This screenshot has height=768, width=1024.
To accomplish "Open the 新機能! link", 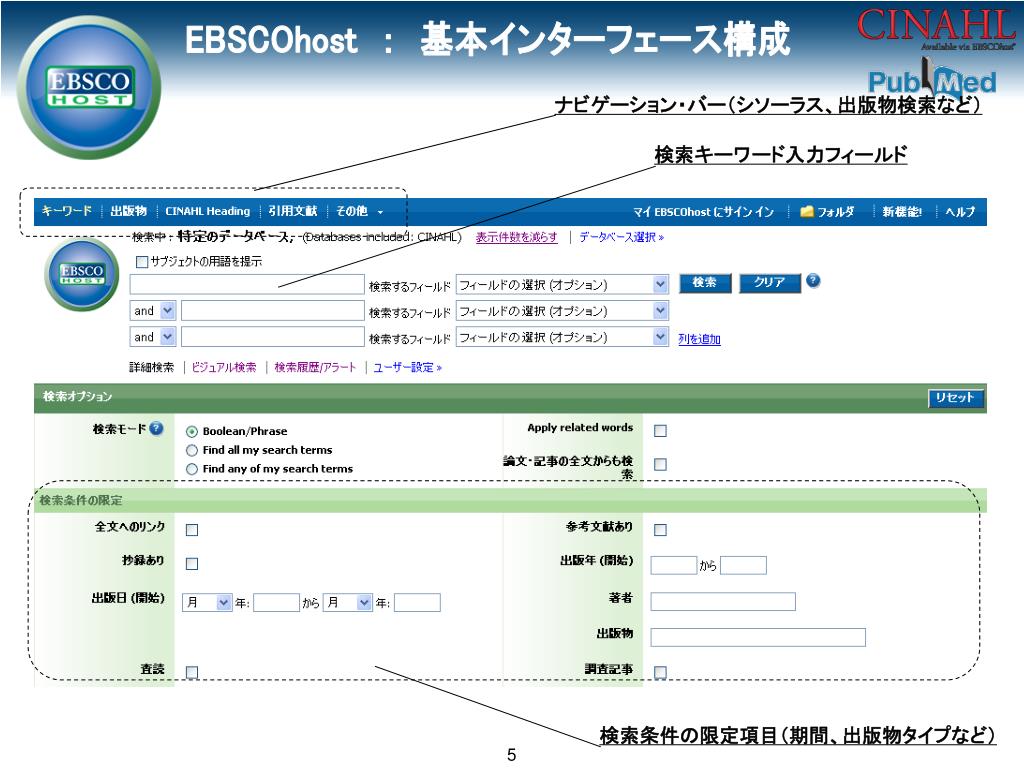I will point(902,212).
